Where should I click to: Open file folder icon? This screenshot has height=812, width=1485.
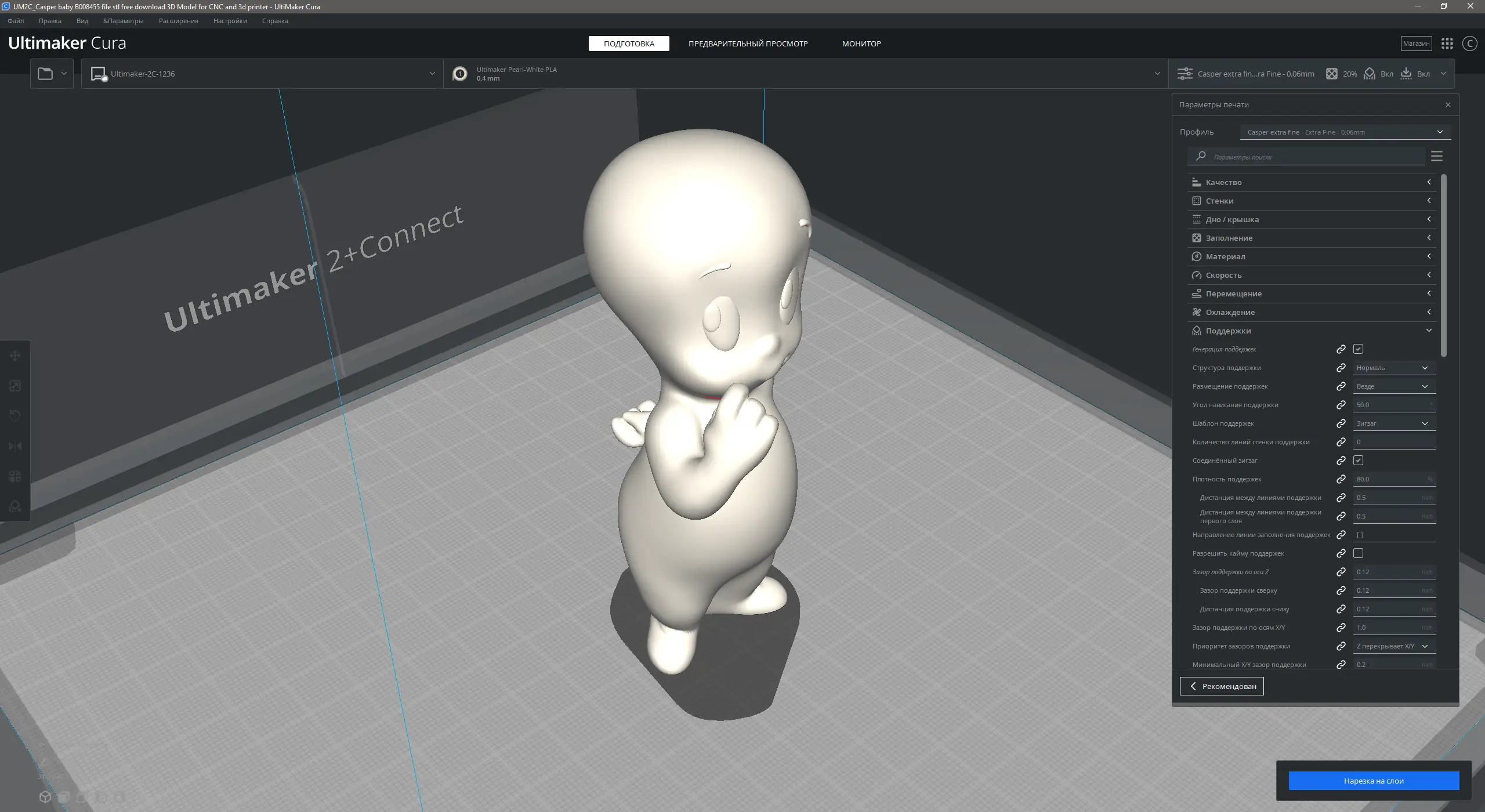tap(45, 74)
